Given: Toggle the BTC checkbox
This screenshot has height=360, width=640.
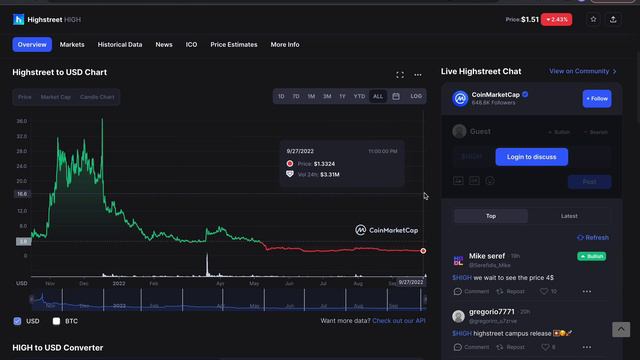Looking at the screenshot, I should click(x=56, y=321).
